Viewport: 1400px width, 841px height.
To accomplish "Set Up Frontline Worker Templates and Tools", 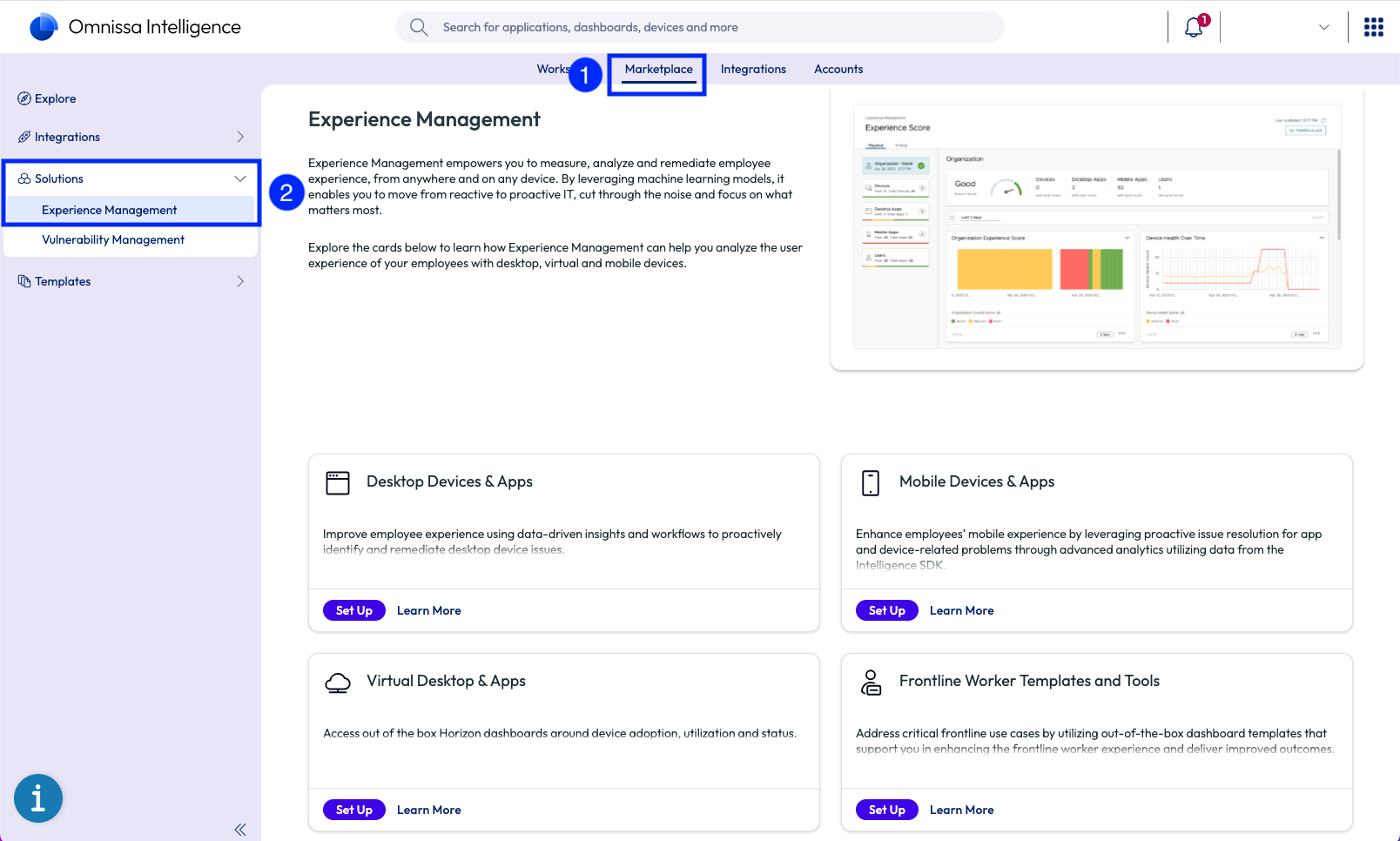I will 887,810.
